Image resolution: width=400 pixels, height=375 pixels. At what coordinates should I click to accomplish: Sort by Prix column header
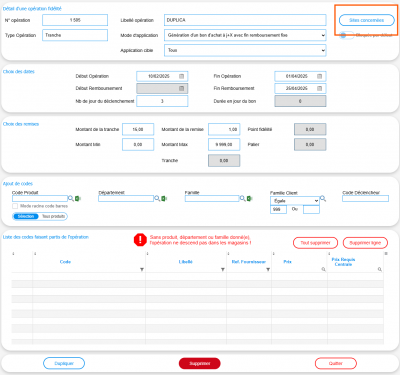click(x=287, y=262)
